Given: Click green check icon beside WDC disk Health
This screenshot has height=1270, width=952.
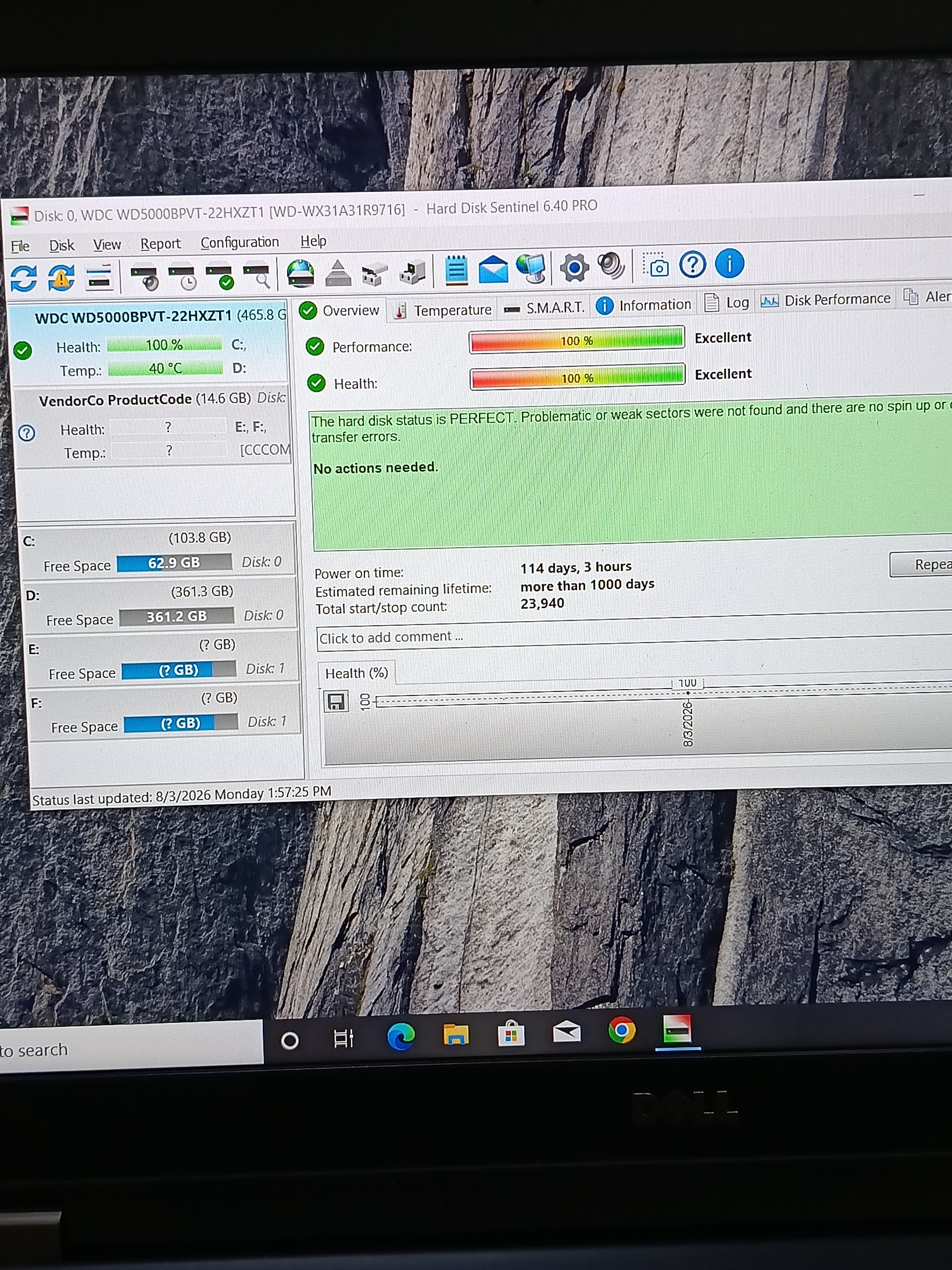Looking at the screenshot, I should (x=23, y=350).
